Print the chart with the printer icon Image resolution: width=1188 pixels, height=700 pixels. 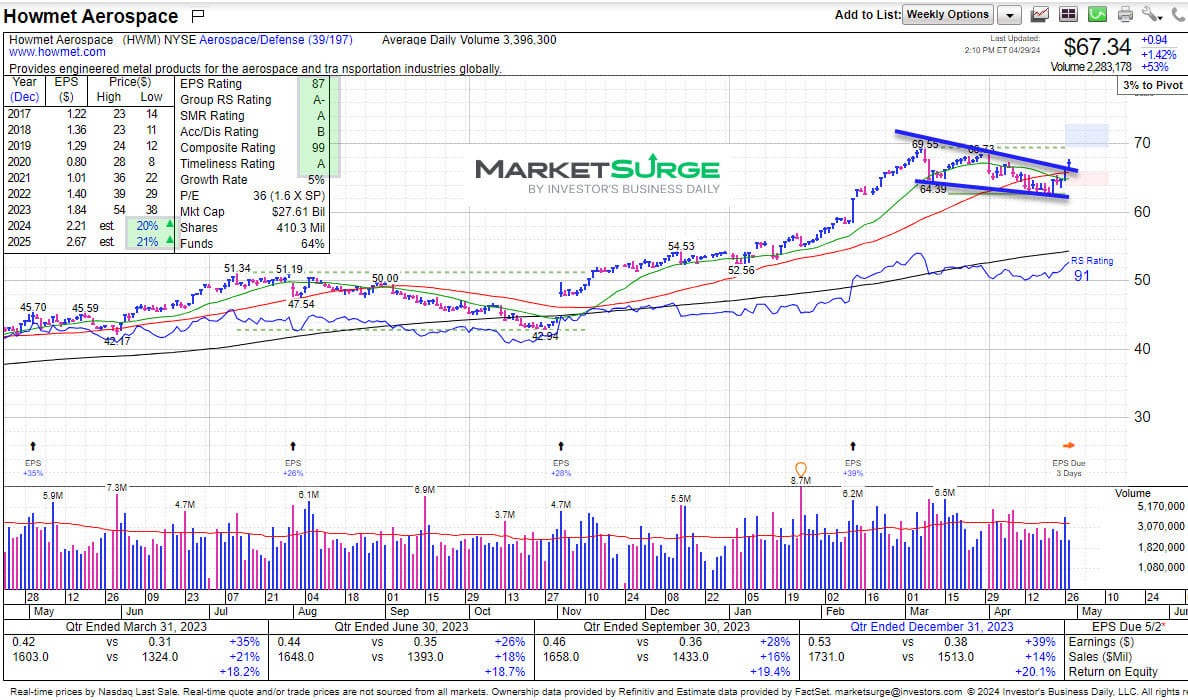1125,14
